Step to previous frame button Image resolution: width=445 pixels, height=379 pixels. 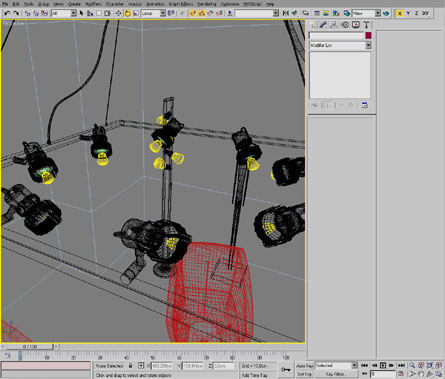click(x=374, y=366)
